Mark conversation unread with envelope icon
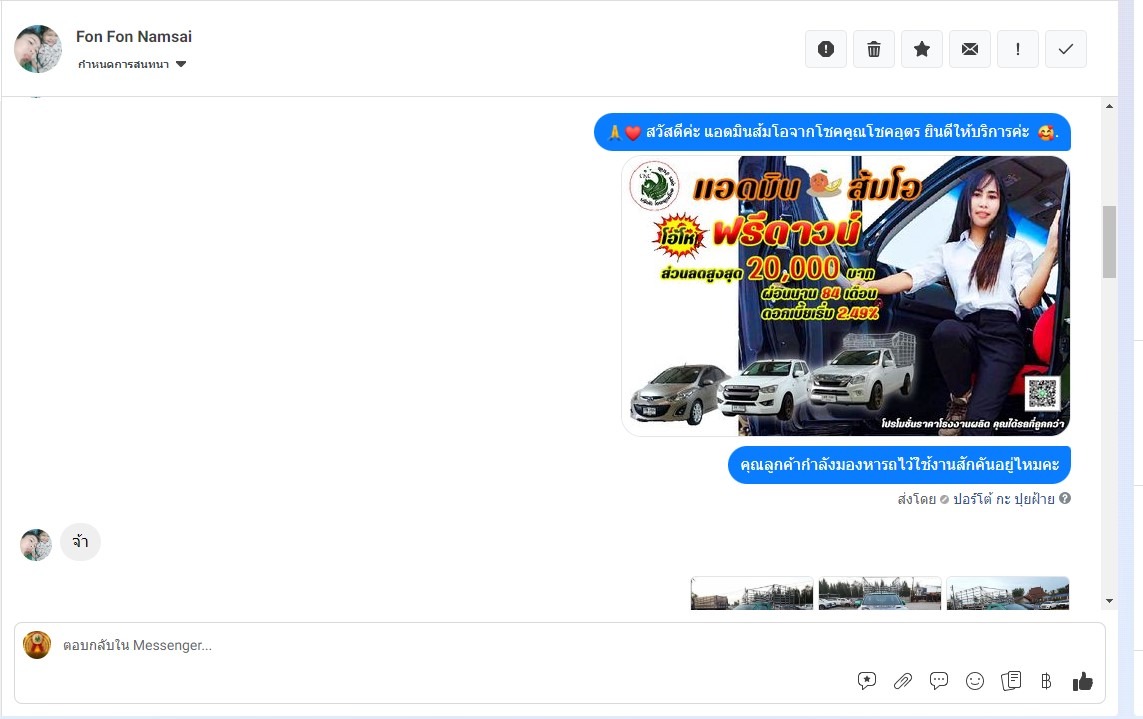The width and height of the screenshot is (1143, 719). pos(970,49)
